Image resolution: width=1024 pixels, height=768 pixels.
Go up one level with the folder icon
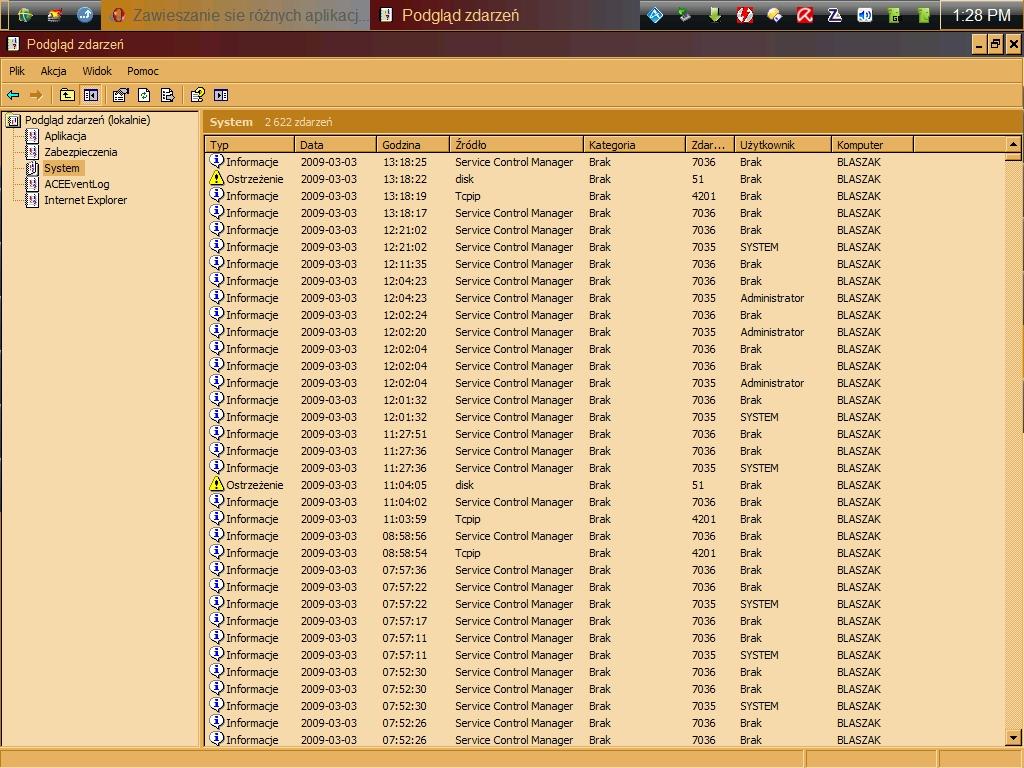(x=67, y=95)
